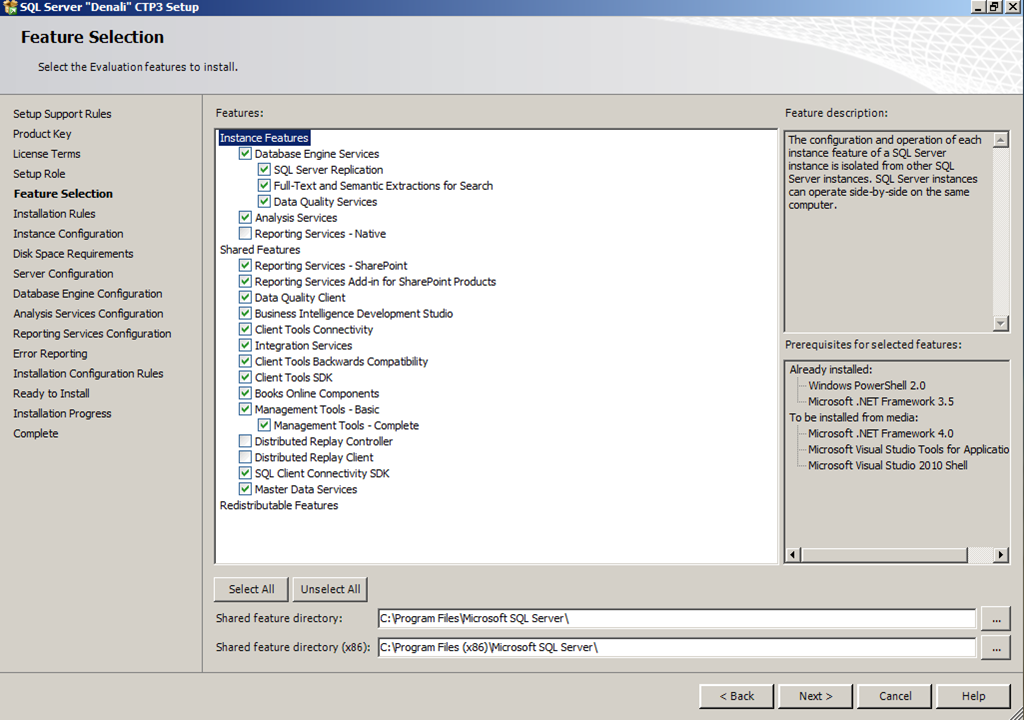Open the Instance Configuration setup step
This screenshot has width=1024, height=720.
68,233
